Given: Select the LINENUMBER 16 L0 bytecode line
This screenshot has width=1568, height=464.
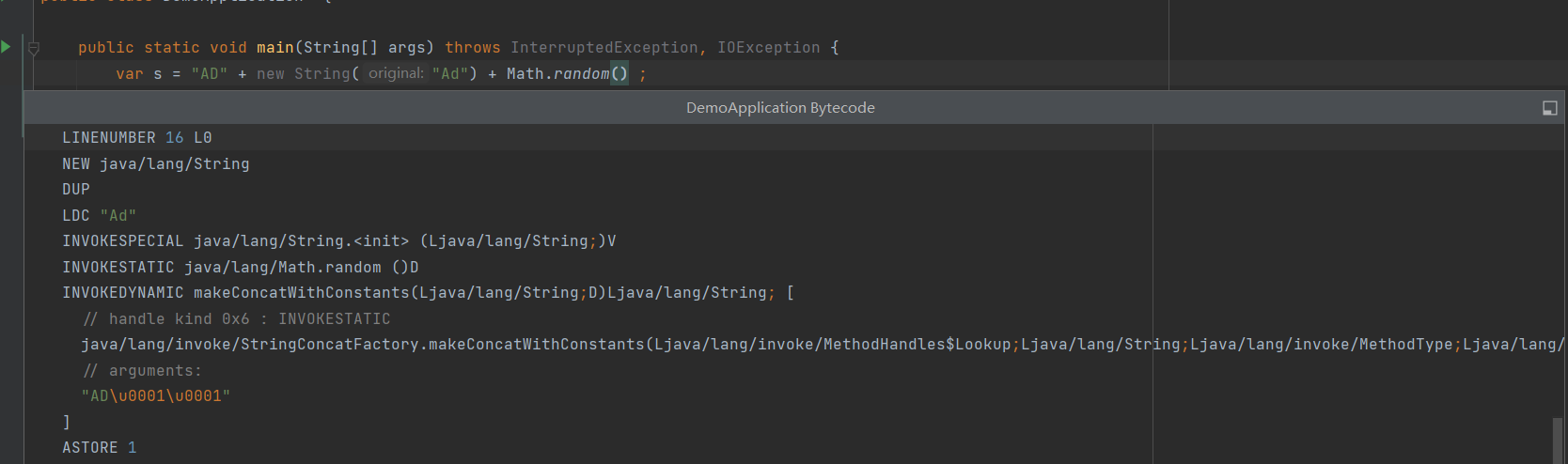Looking at the screenshot, I should click(x=137, y=138).
